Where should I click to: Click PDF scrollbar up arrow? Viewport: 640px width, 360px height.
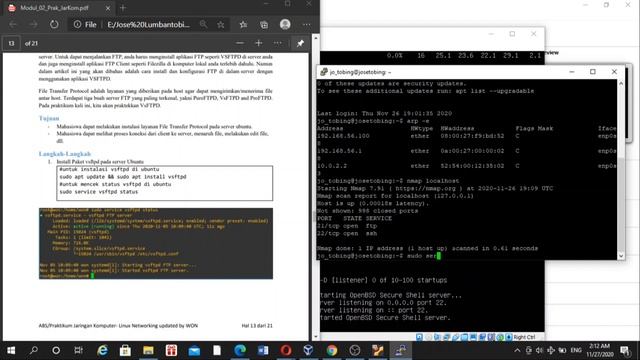pos(316,38)
